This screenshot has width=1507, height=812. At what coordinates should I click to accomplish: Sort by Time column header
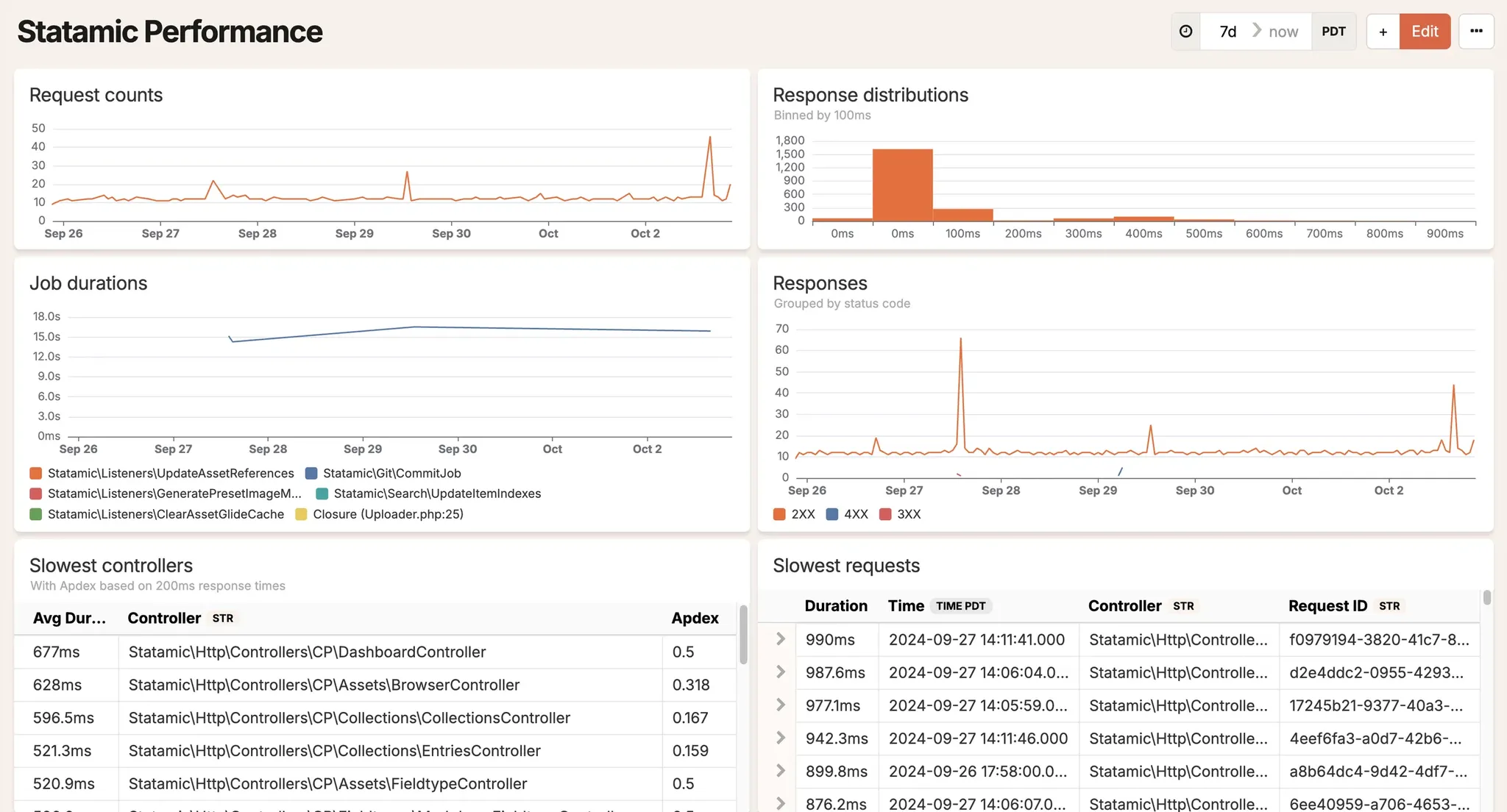tap(906, 606)
